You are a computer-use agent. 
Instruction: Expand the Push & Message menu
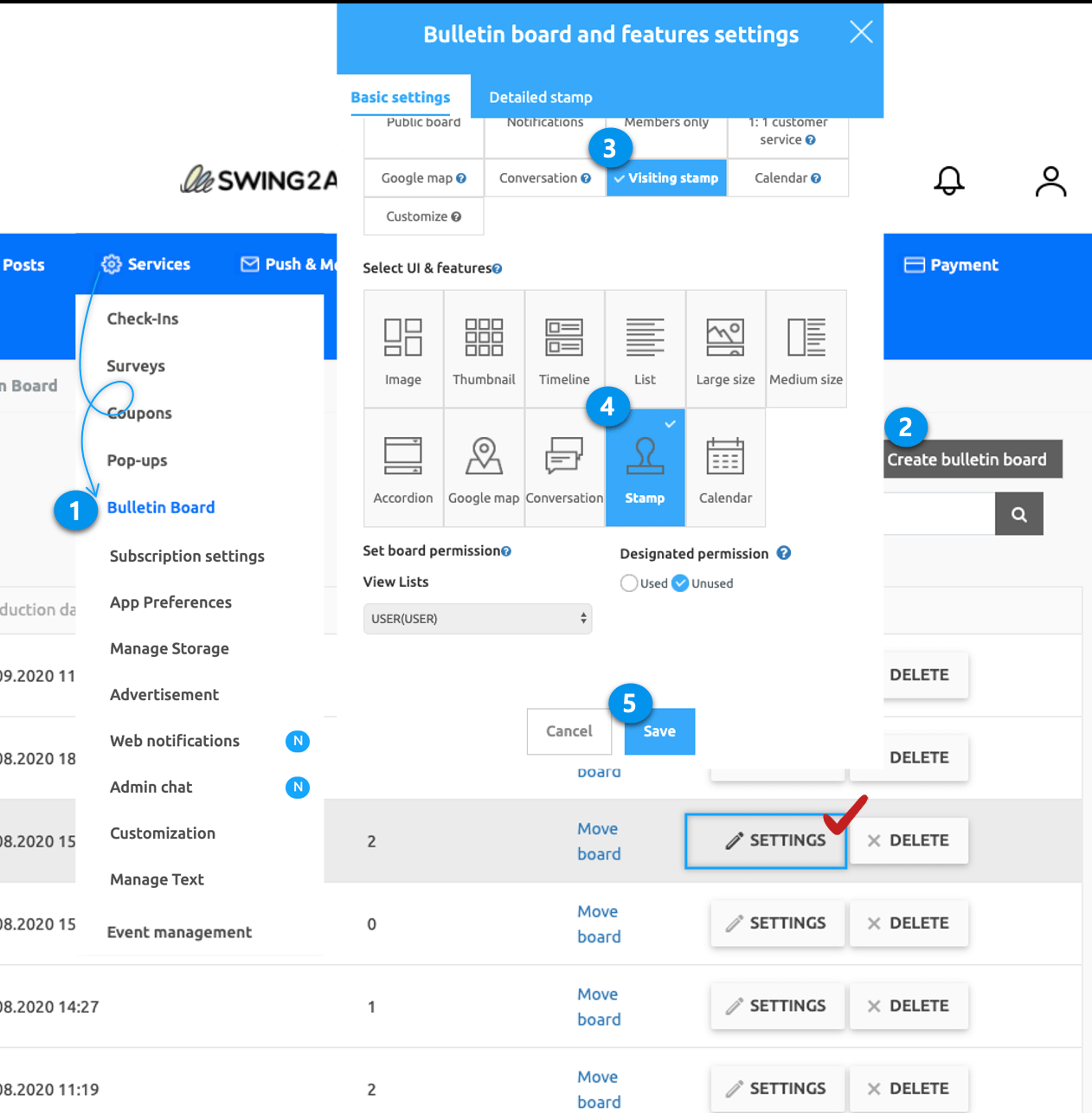click(288, 265)
